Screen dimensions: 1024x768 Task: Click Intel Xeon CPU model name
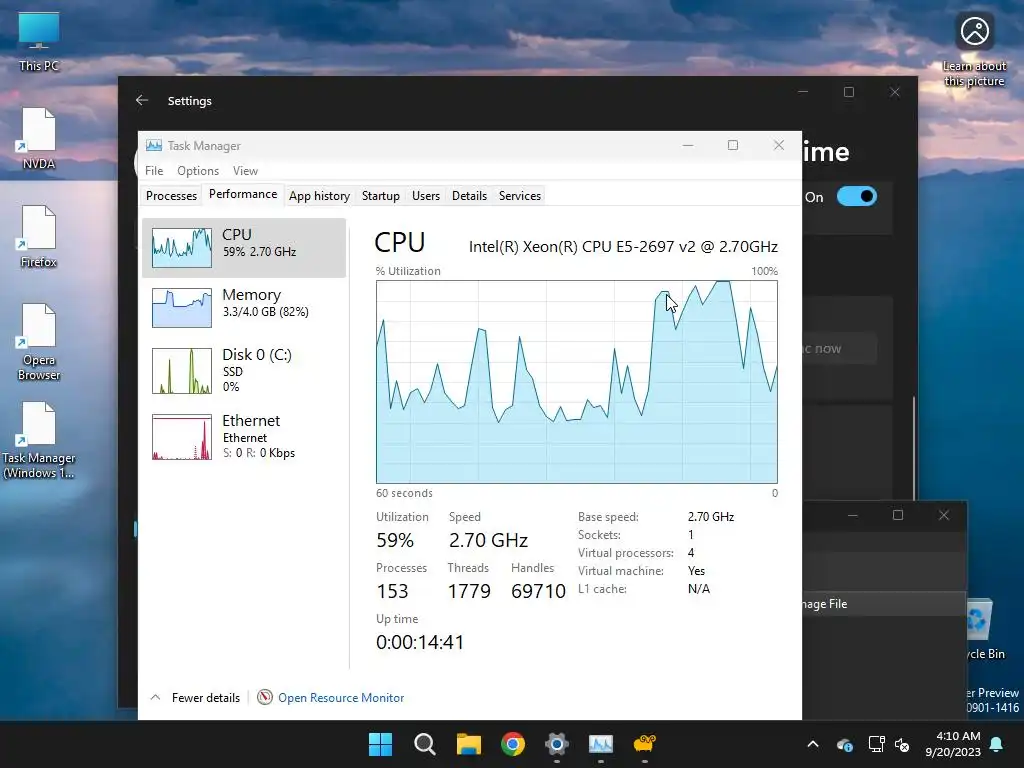click(623, 247)
